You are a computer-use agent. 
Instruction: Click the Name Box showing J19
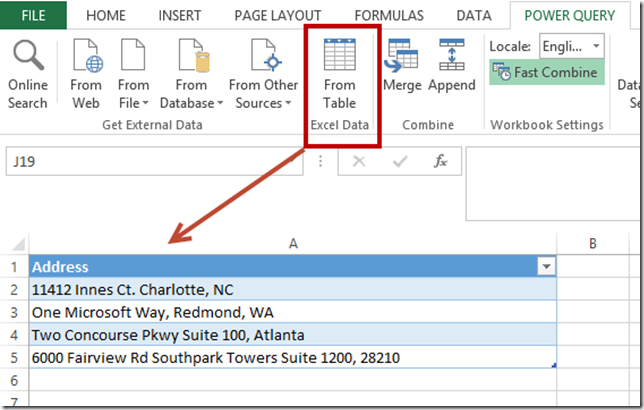[154, 161]
